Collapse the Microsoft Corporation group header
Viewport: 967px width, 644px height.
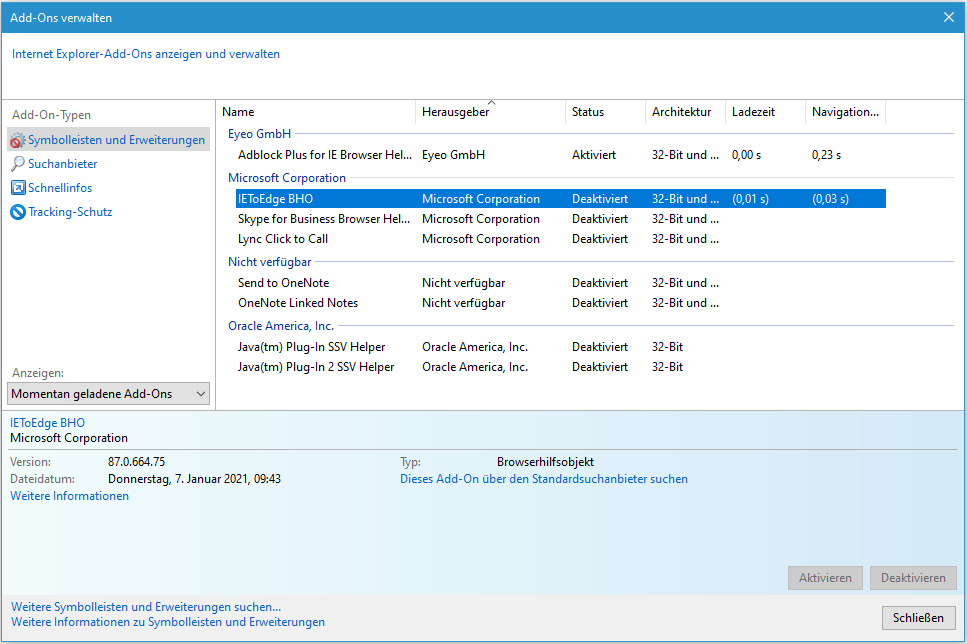coord(287,178)
